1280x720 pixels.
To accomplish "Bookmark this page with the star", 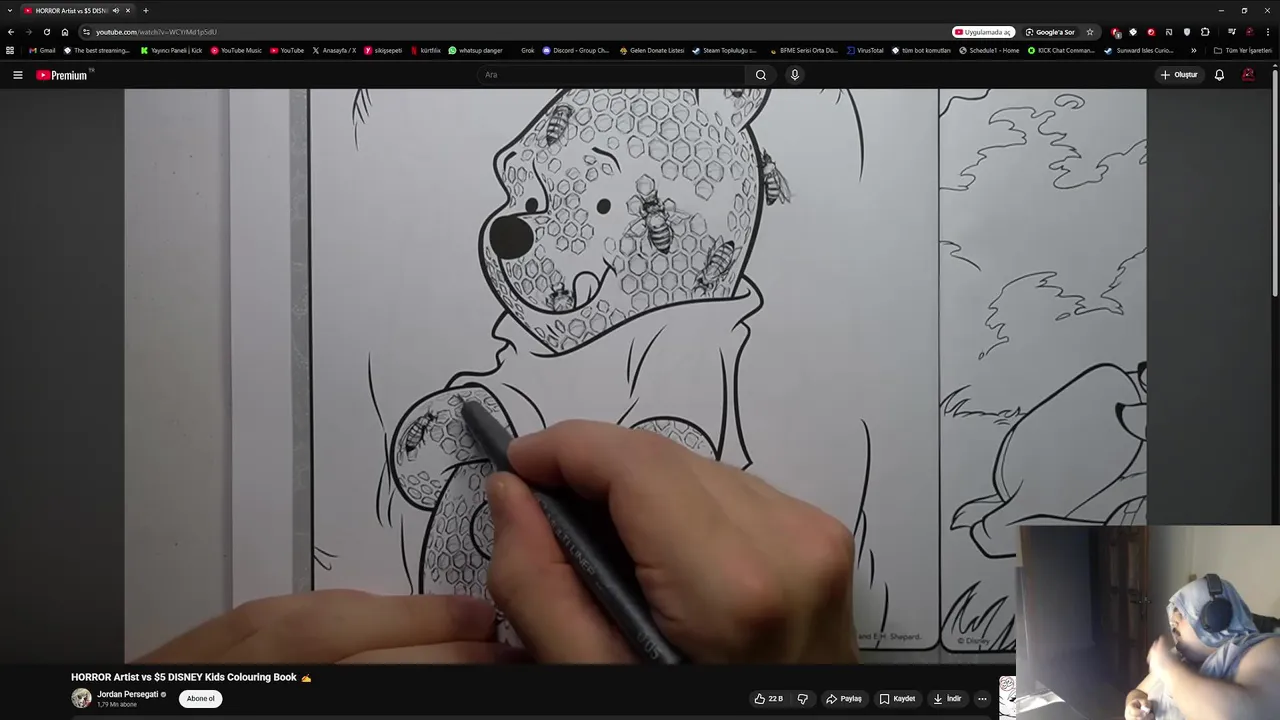I will (x=1090, y=32).
